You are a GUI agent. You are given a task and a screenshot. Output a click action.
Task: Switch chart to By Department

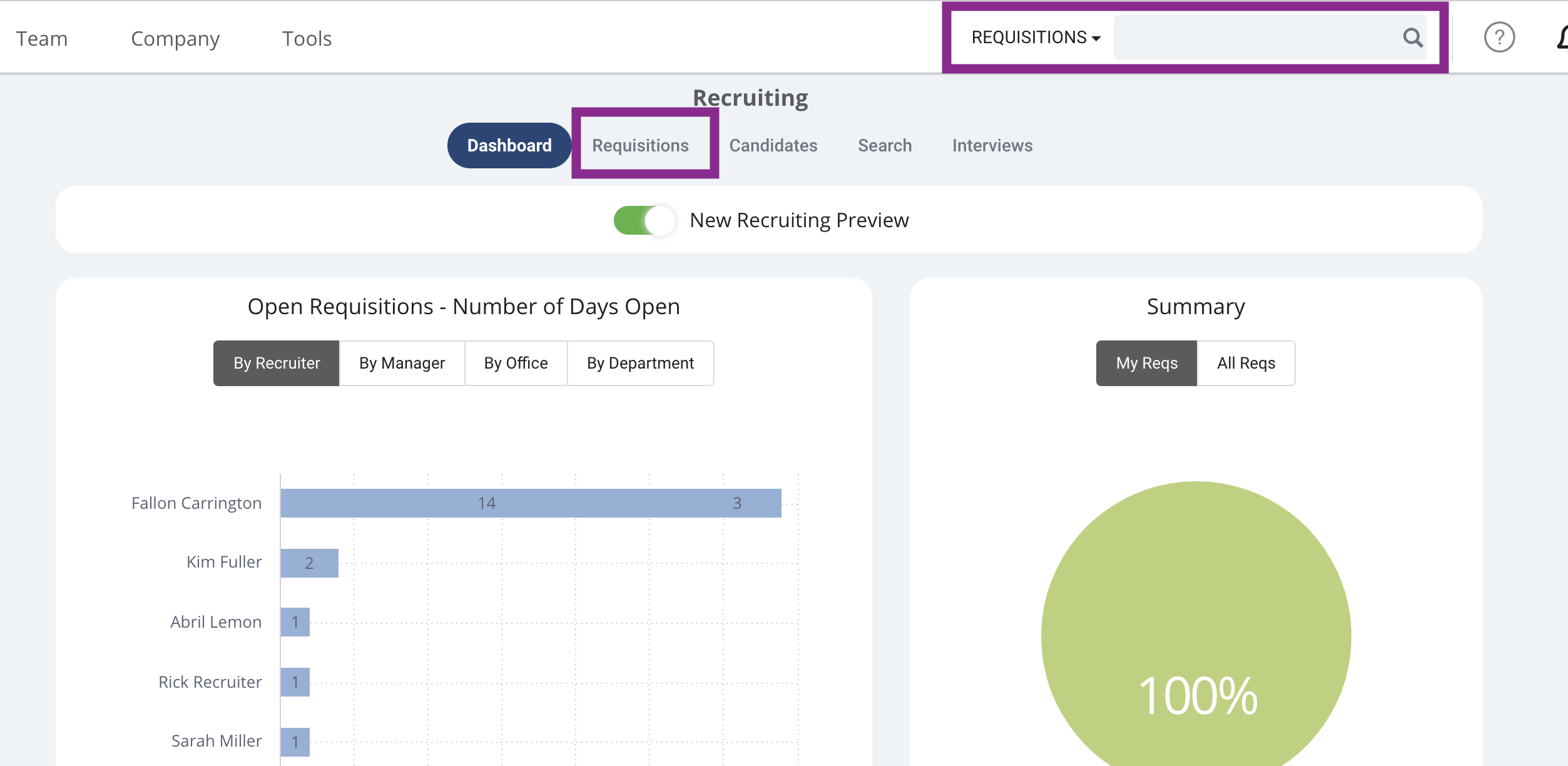pos(640,363)
